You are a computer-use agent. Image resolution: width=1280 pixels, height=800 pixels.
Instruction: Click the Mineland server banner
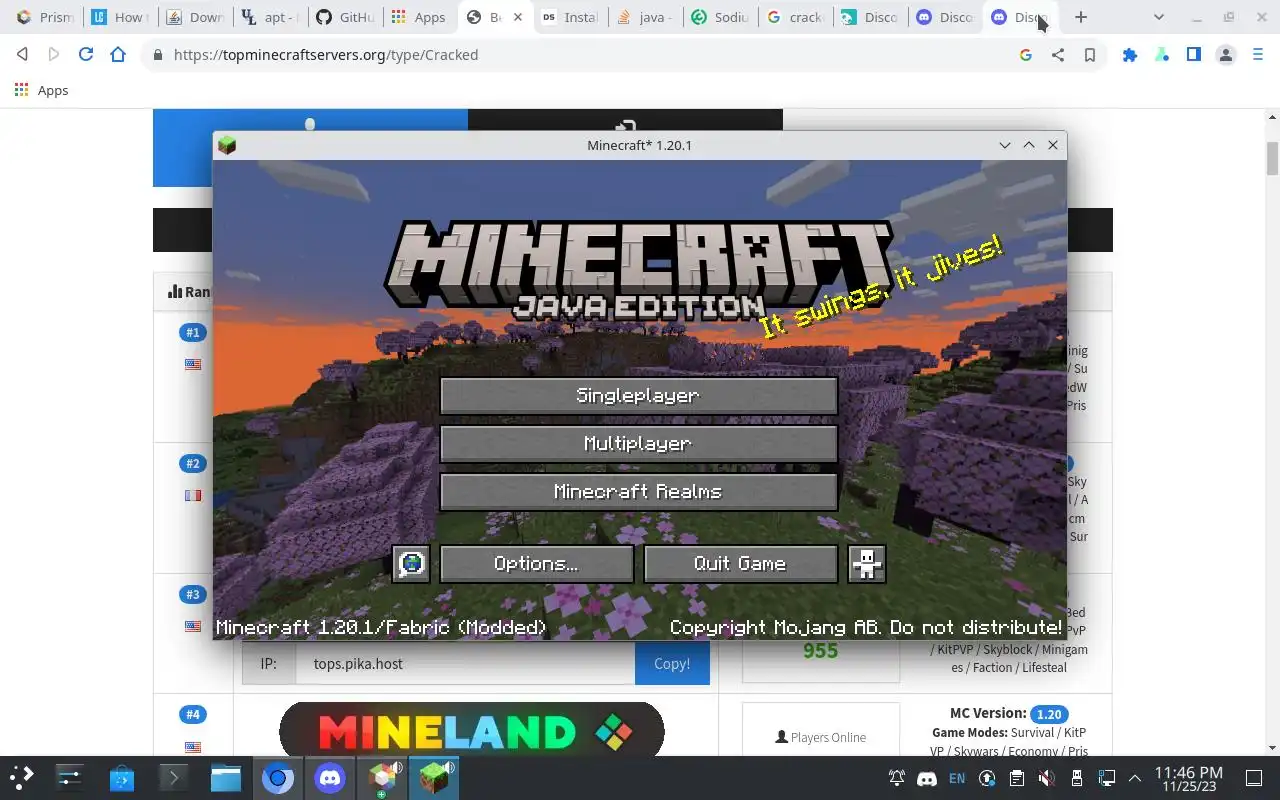[x=472, y=729]
